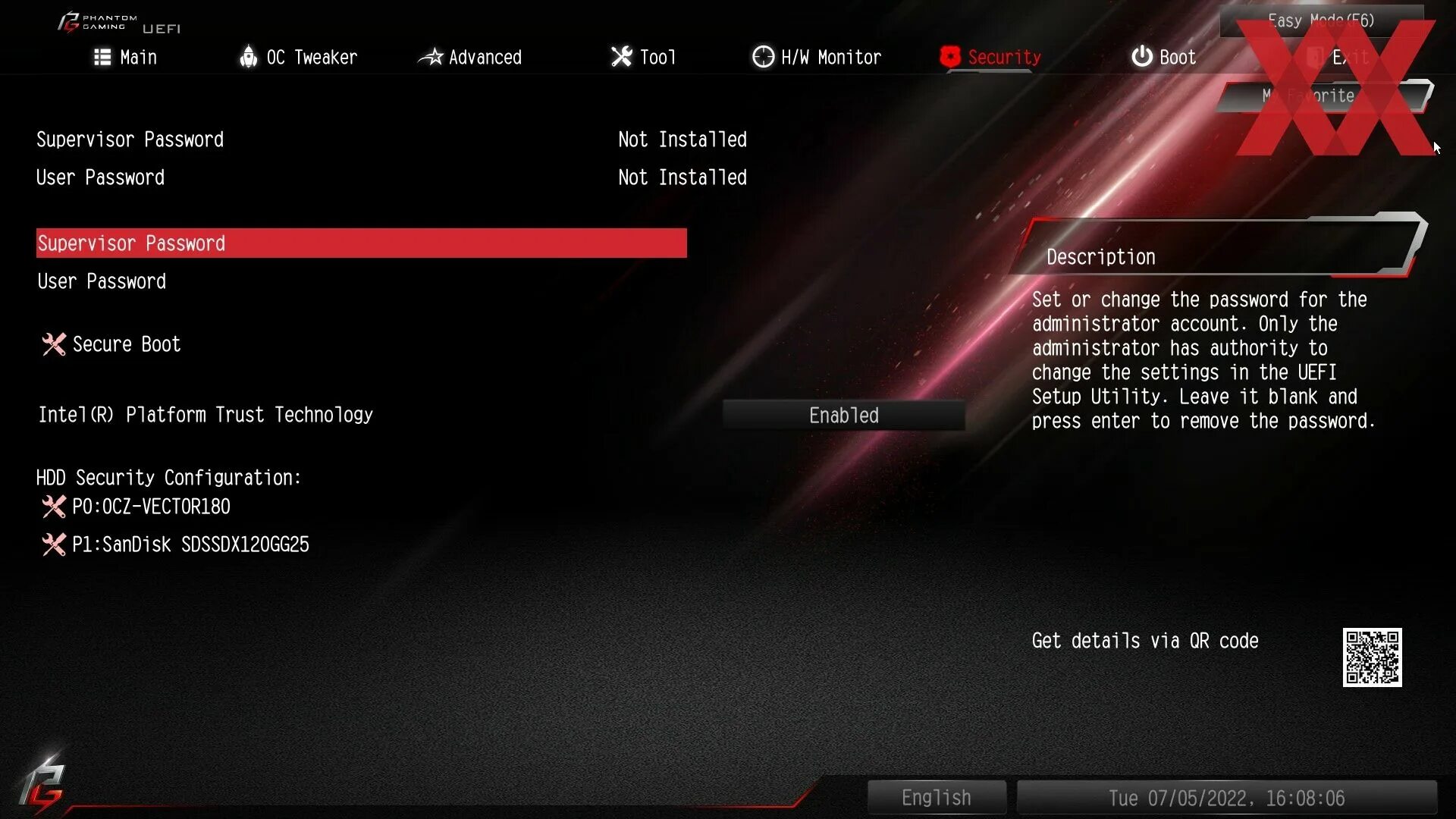This screenshot has height=819, width=1456.
Task: Select Supervisor Password entry
Action: (361, 243)
